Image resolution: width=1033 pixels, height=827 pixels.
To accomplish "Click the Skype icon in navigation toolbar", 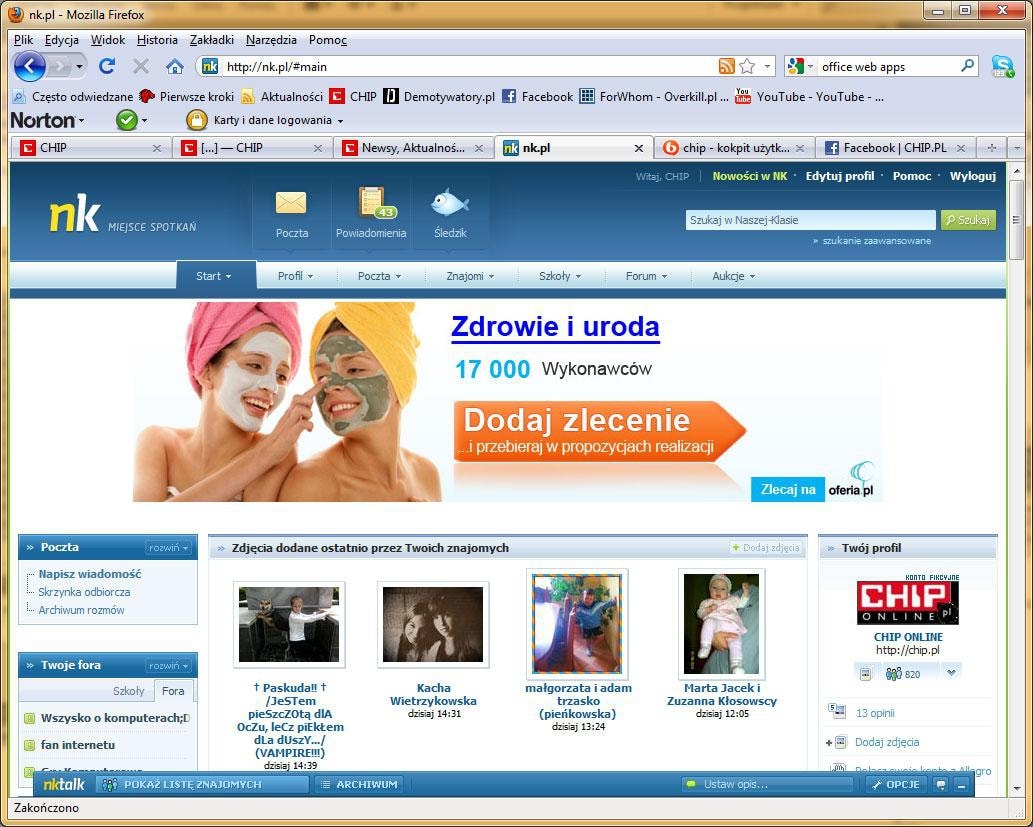I will tap(1003, 66).
